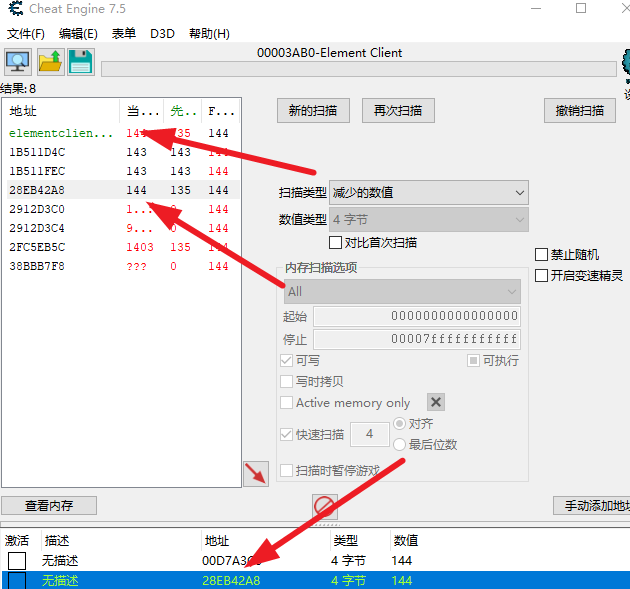Select the 最后位数 radio button
Screen dimensions: 630x589
pyautogui.click(x=399, y=444)
